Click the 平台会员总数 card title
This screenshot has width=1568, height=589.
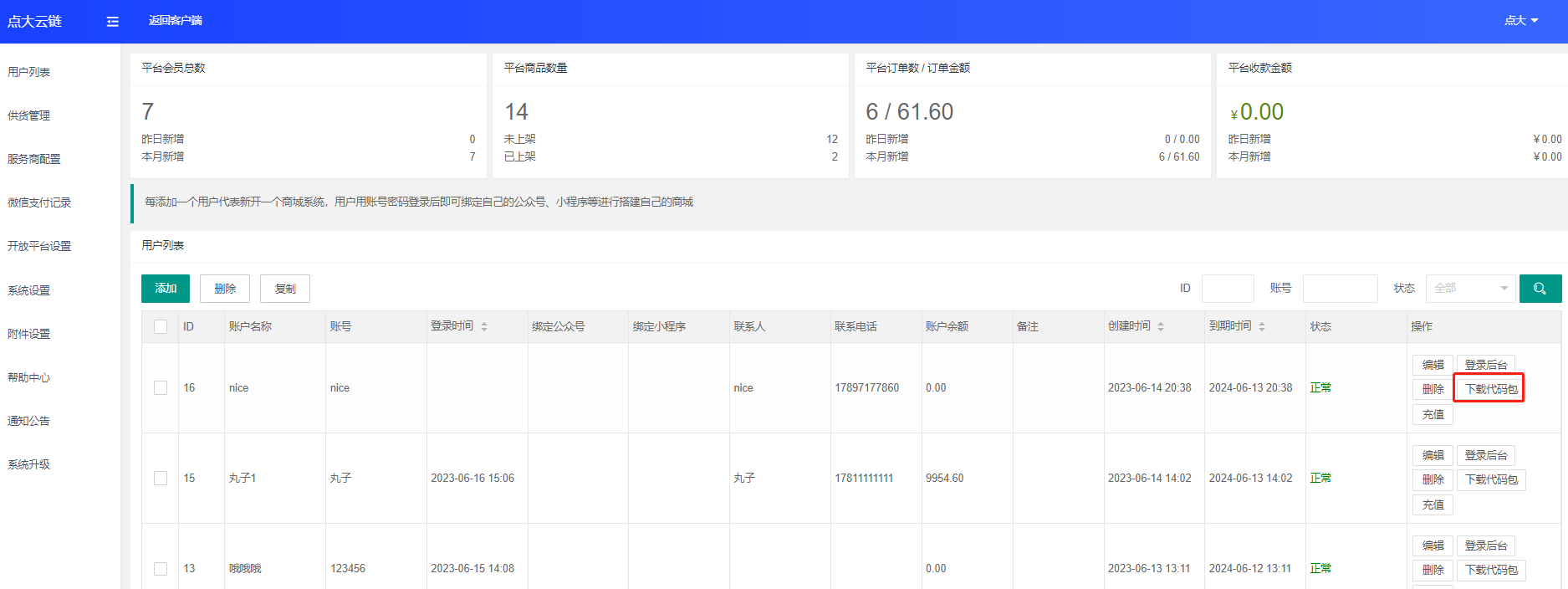point(173,68)
